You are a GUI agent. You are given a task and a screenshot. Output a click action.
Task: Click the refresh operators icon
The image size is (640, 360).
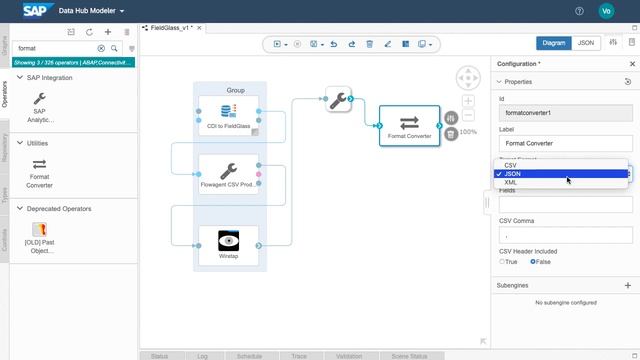point(89,32)
